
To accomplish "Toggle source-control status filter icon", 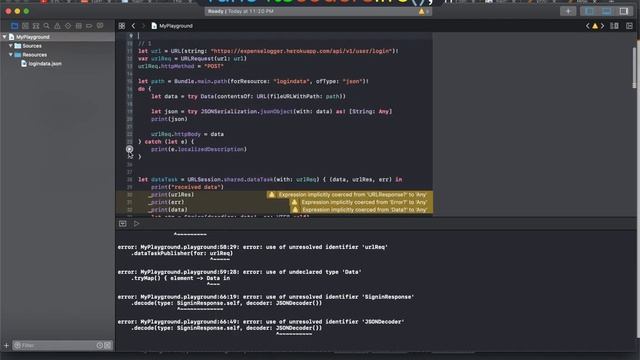I will pos(107,345).
